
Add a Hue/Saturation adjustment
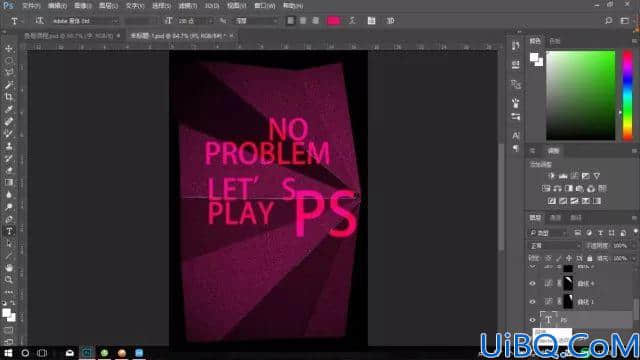546,189
